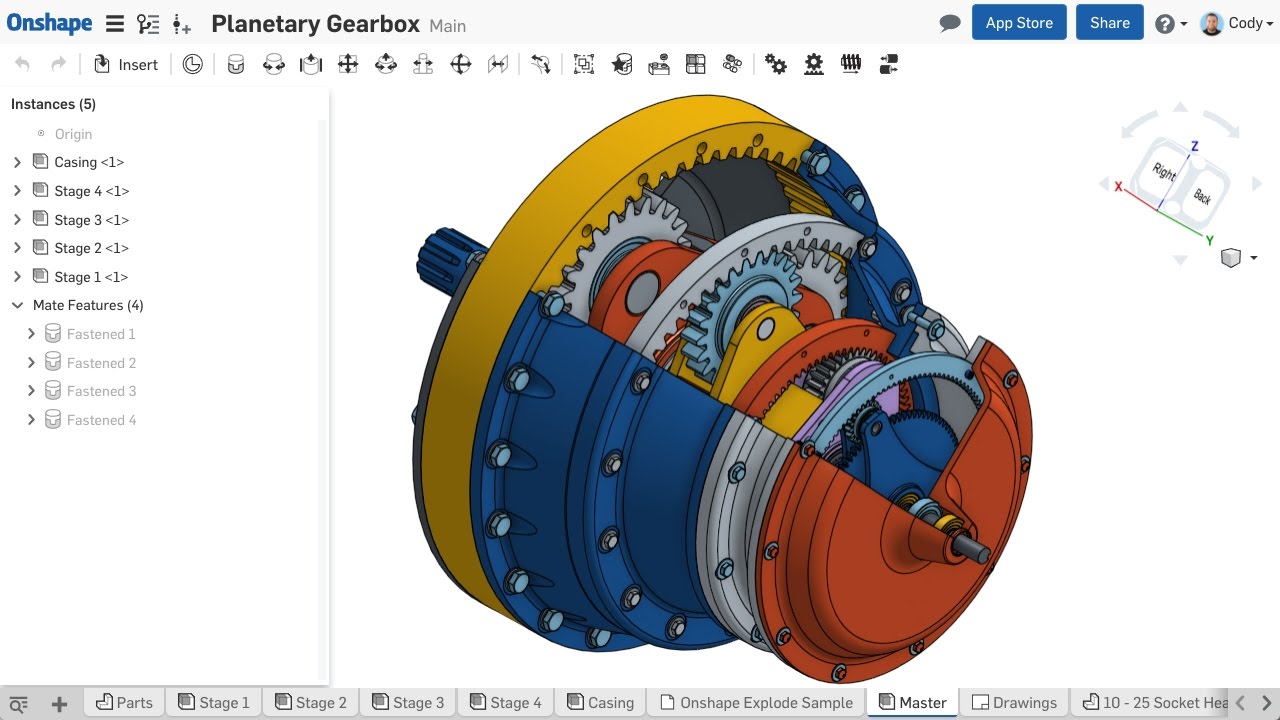Image resolution: width=1280 pixels, height=720 pixels.
Task: Switch to the Stage 2 tab
Action: pyautogui.click(x=311, y=703)
